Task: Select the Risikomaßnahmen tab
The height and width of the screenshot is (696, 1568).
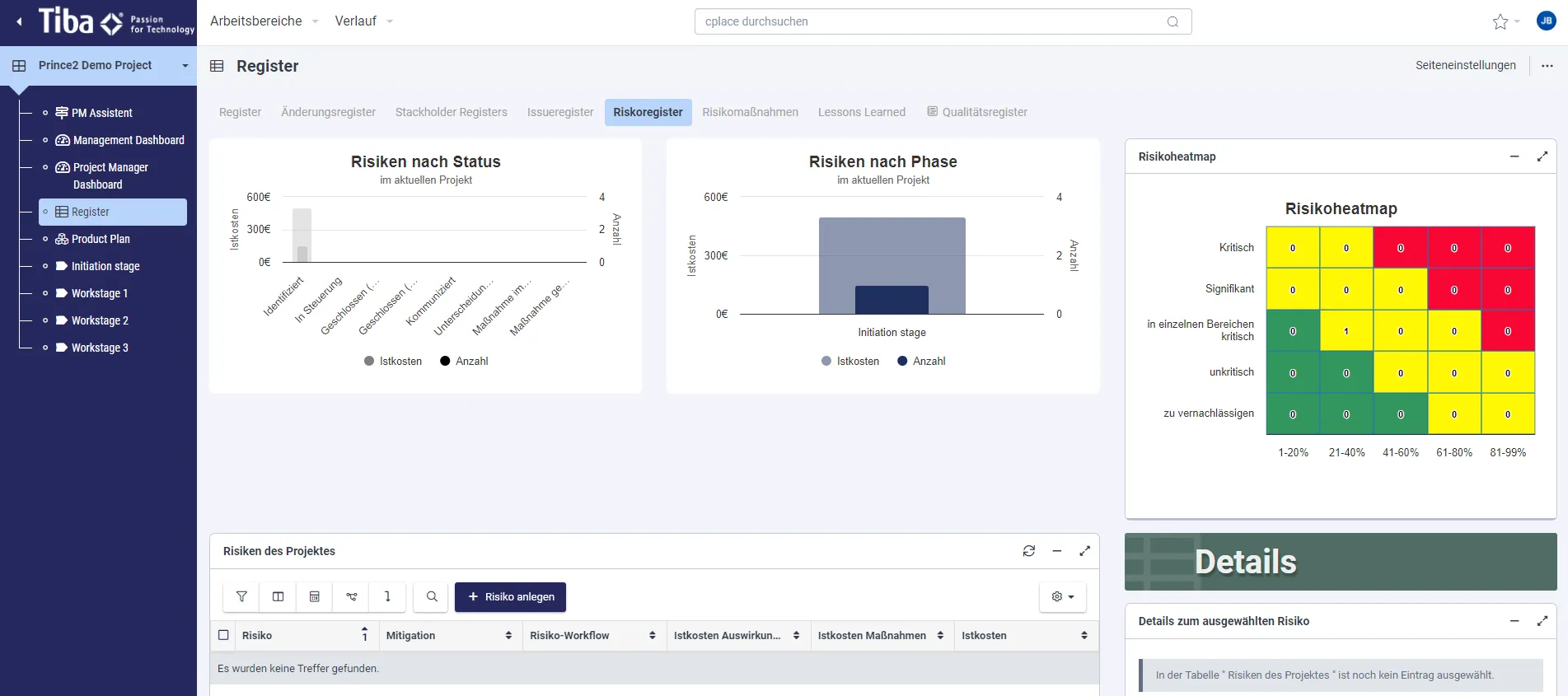Action: (750, 112)
